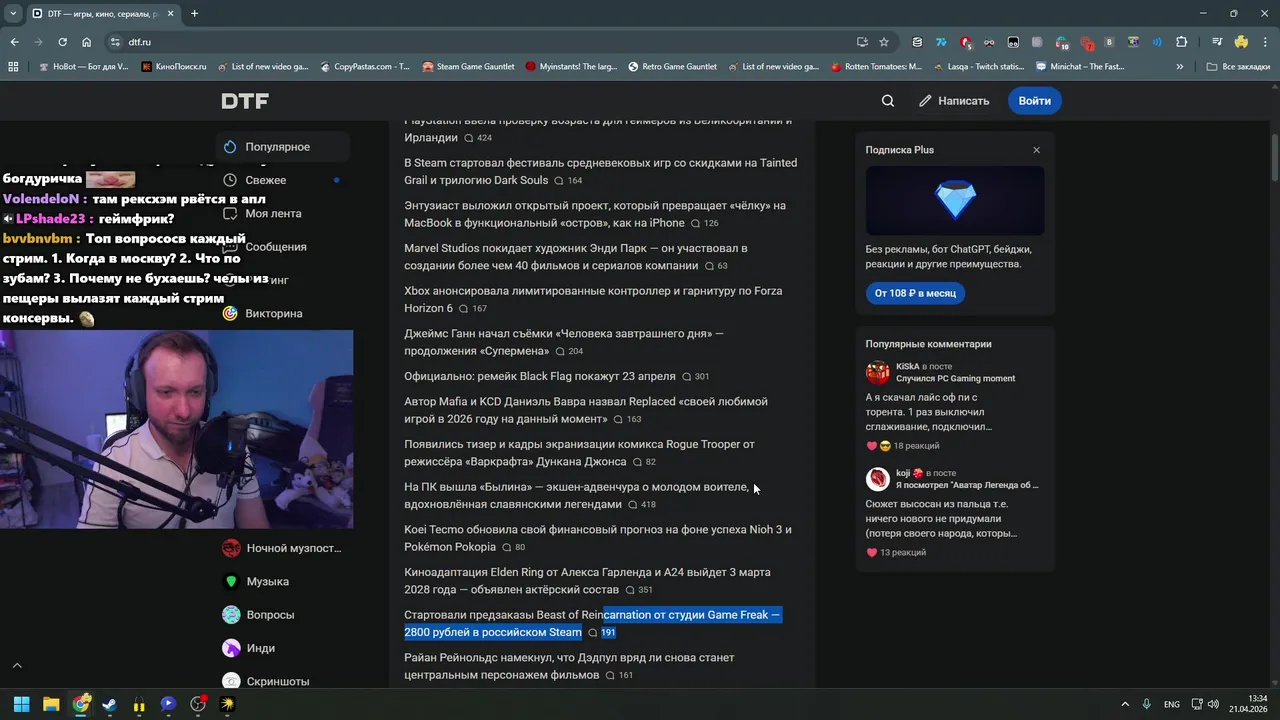Reload the page

62,42
